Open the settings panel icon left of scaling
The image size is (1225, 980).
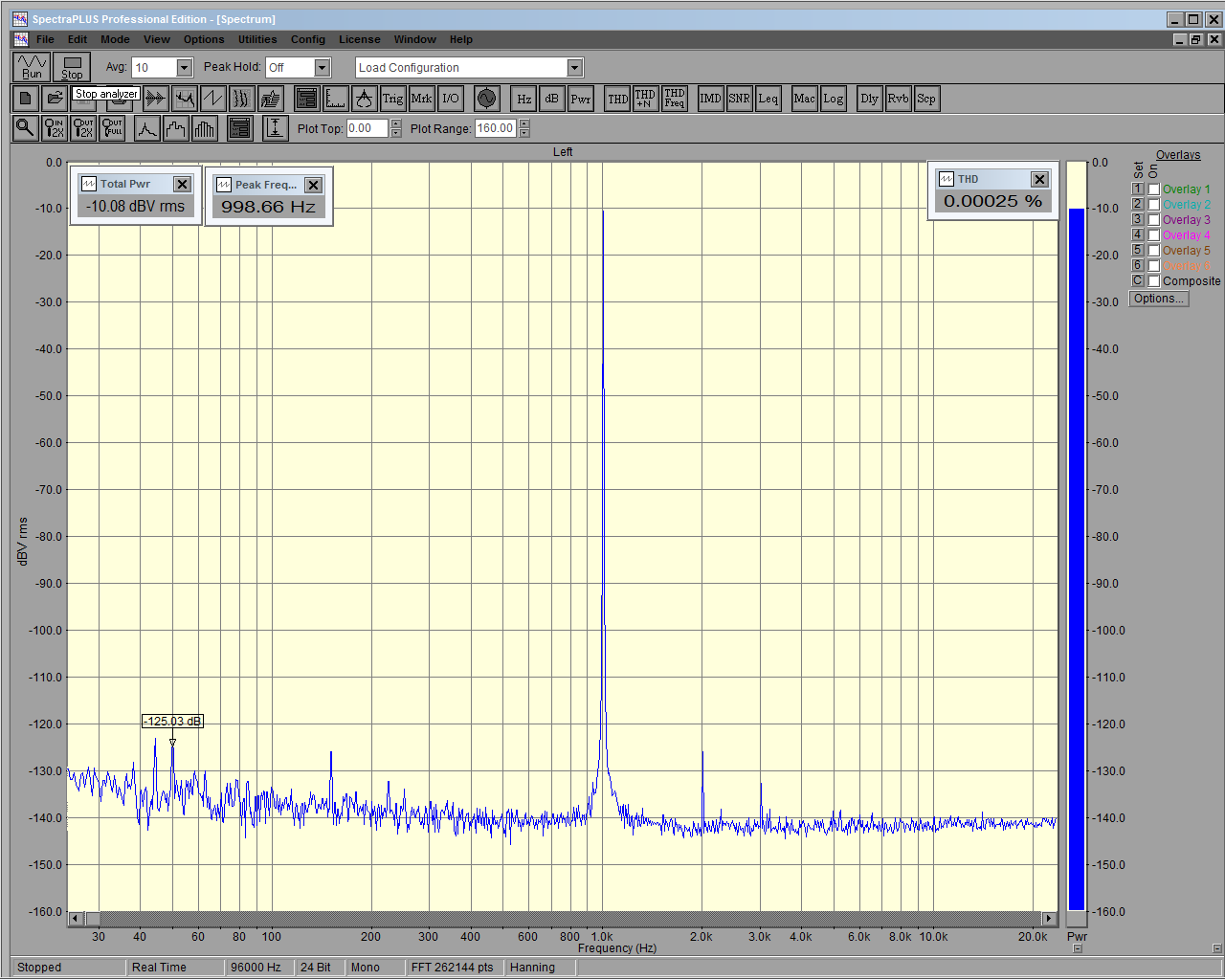307,99
